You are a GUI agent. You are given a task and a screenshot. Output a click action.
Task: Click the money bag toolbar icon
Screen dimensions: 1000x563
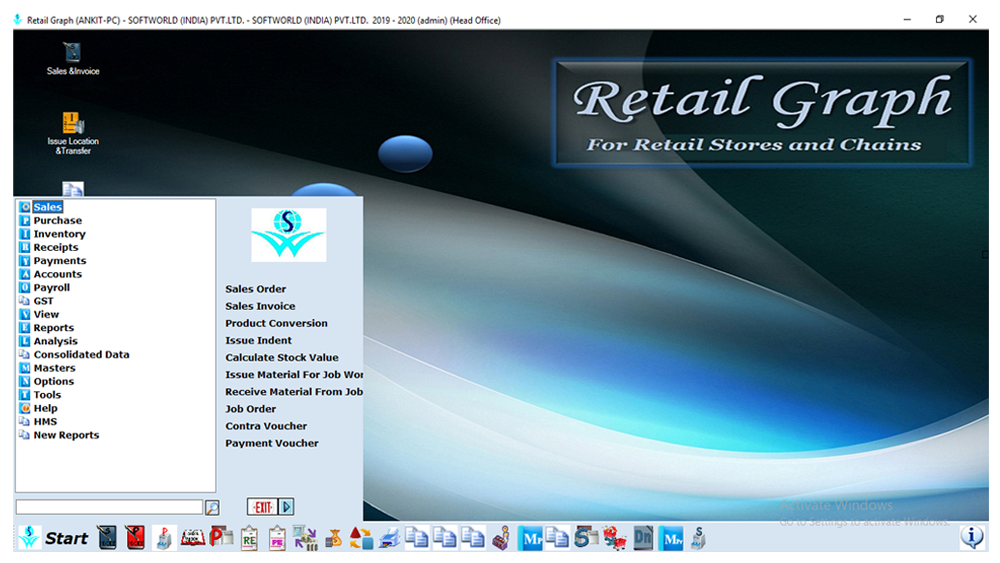(x=334, y=539)
